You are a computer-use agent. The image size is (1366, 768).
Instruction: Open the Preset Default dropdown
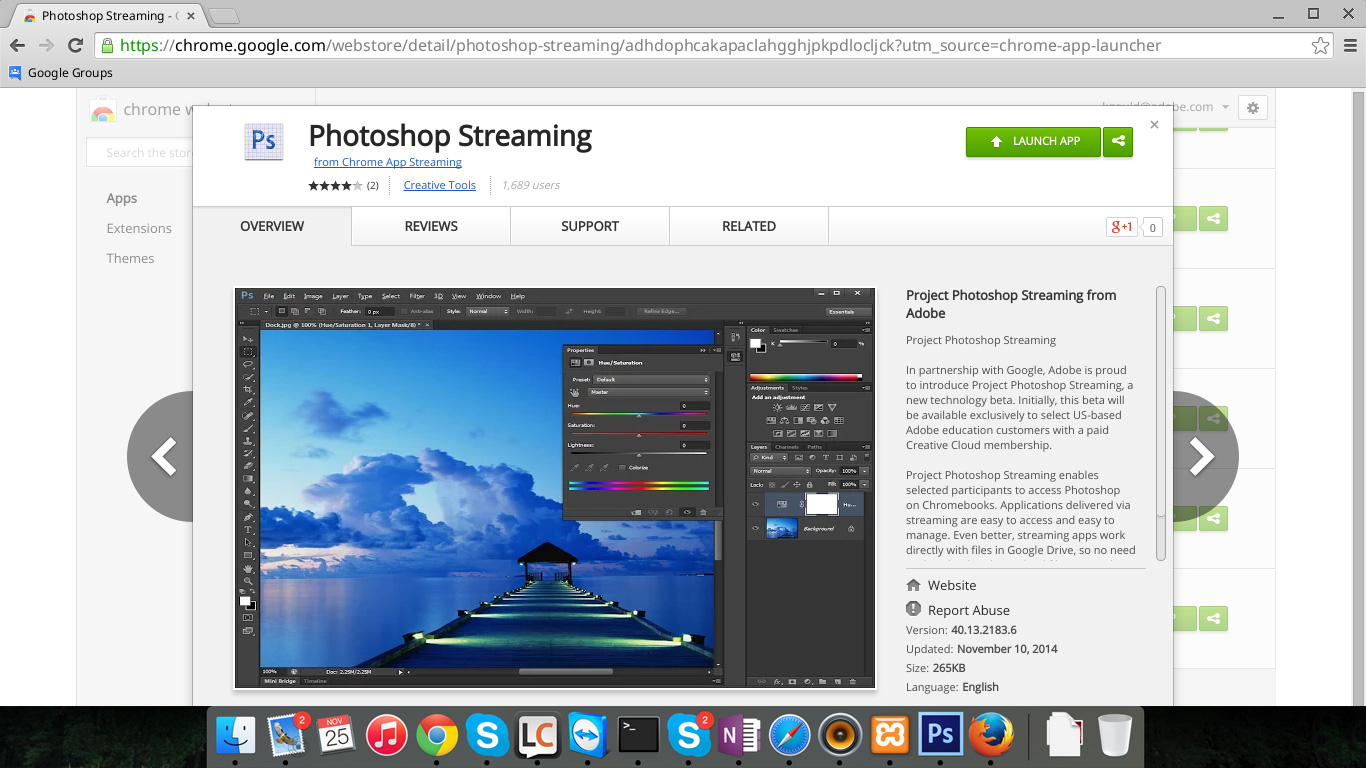[651, 380]
